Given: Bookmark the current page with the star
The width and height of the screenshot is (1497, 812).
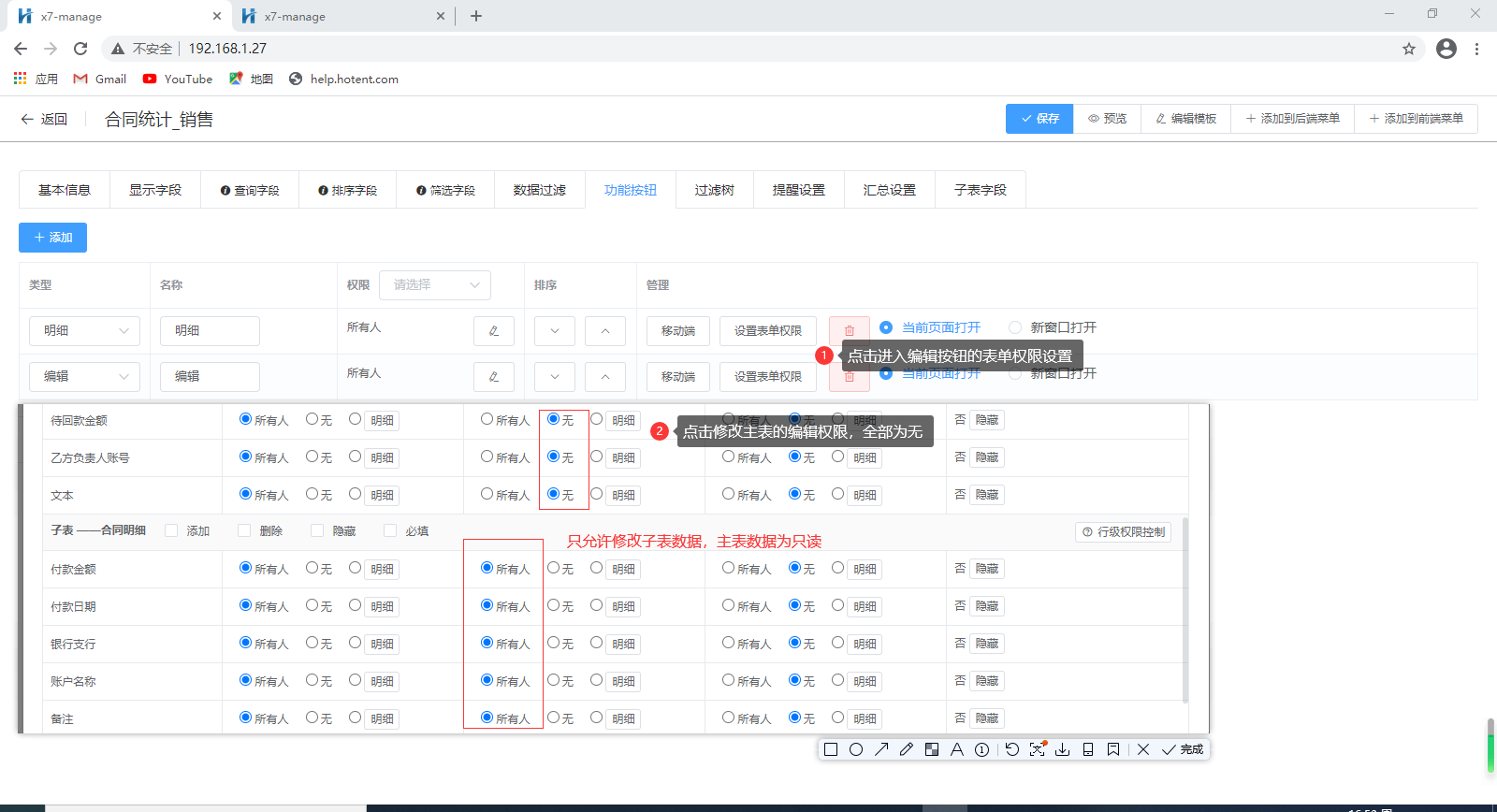Looking at the screenshot, I should pos(1408,49).
